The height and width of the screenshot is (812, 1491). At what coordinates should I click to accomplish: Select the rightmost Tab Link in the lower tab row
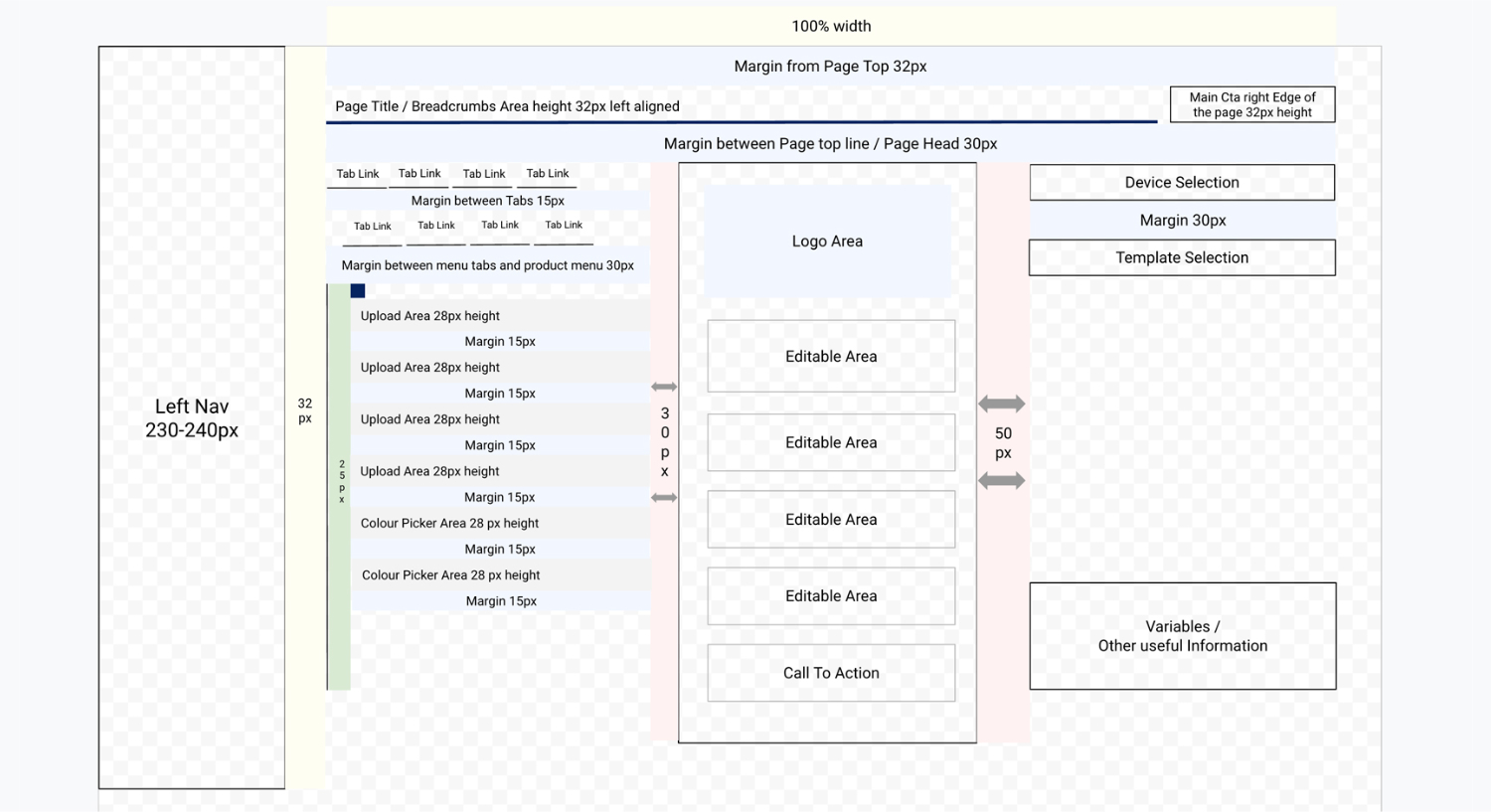(x=564, y=226)
